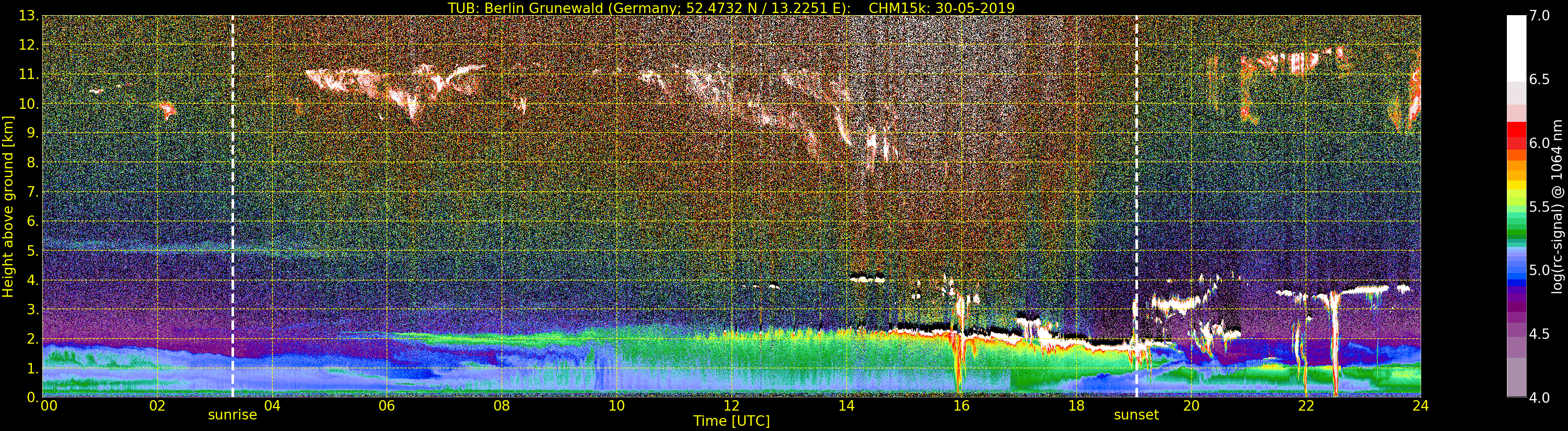Click the colorbar tick label "5.0"
Viewport: 1568px width, 431px height.
1540,270
